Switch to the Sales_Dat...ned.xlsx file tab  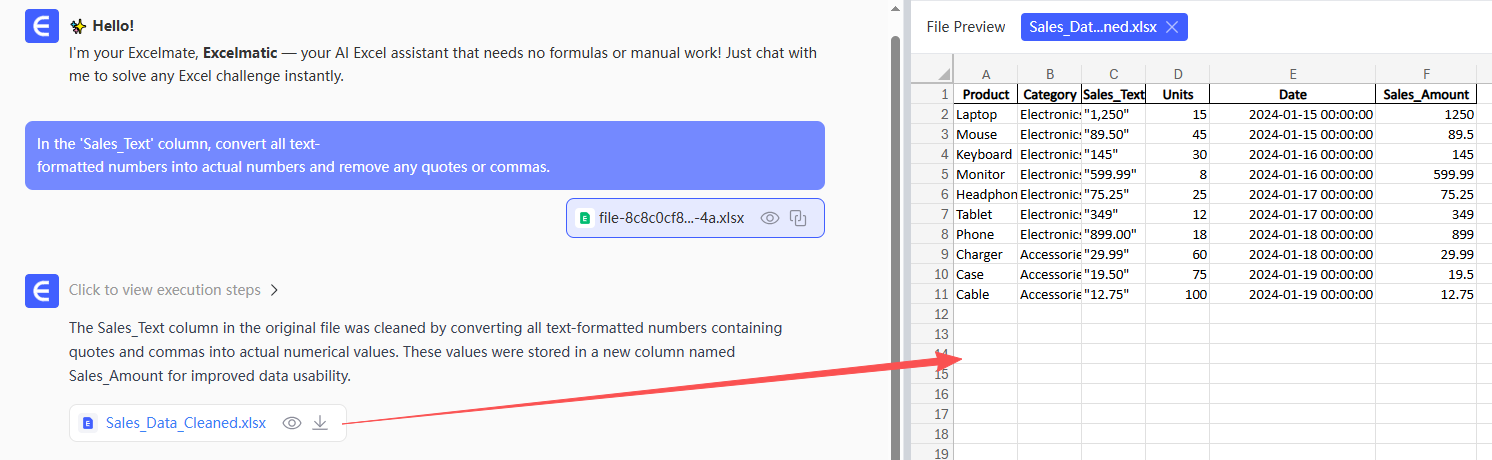click(x=1092, y=27)
